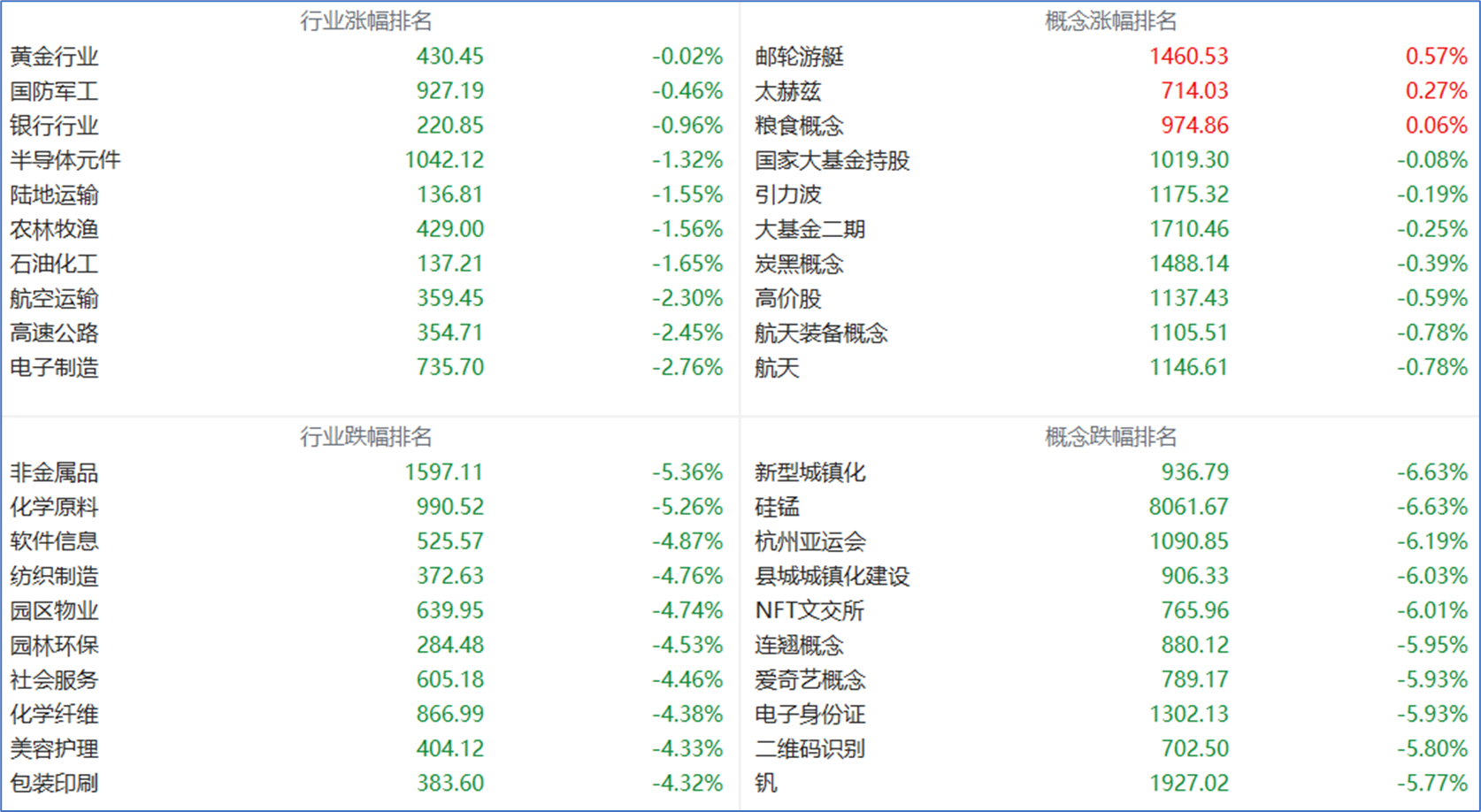Screen dimensions: 1481x812
Task: Click the 概念涨幅排名 header
Action: (1110, 20)
